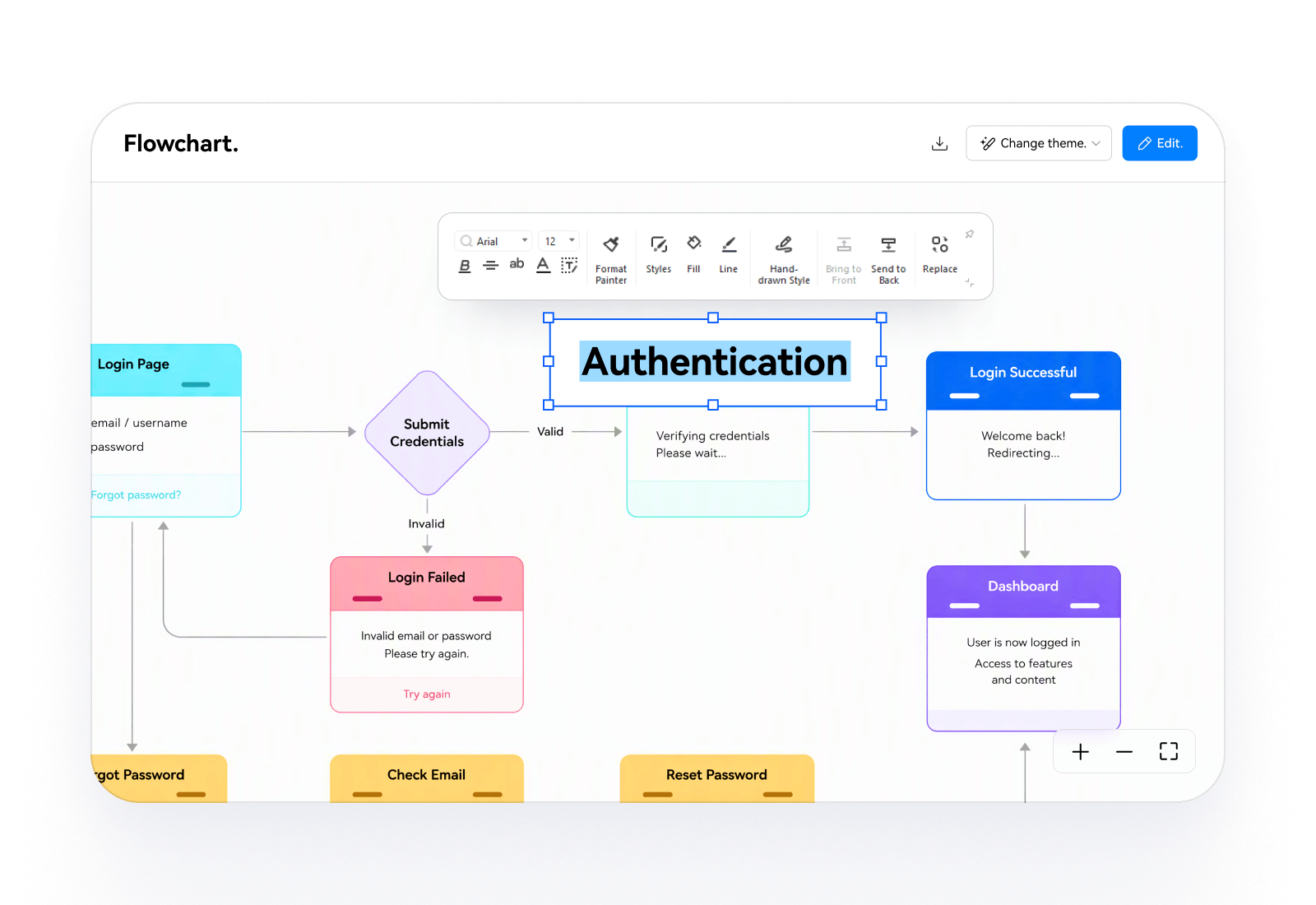Image resolution: width=1316 pixels, height=905 pixels.
Task: Click the Forgot password? link
Action: click(x=136, y=494)
